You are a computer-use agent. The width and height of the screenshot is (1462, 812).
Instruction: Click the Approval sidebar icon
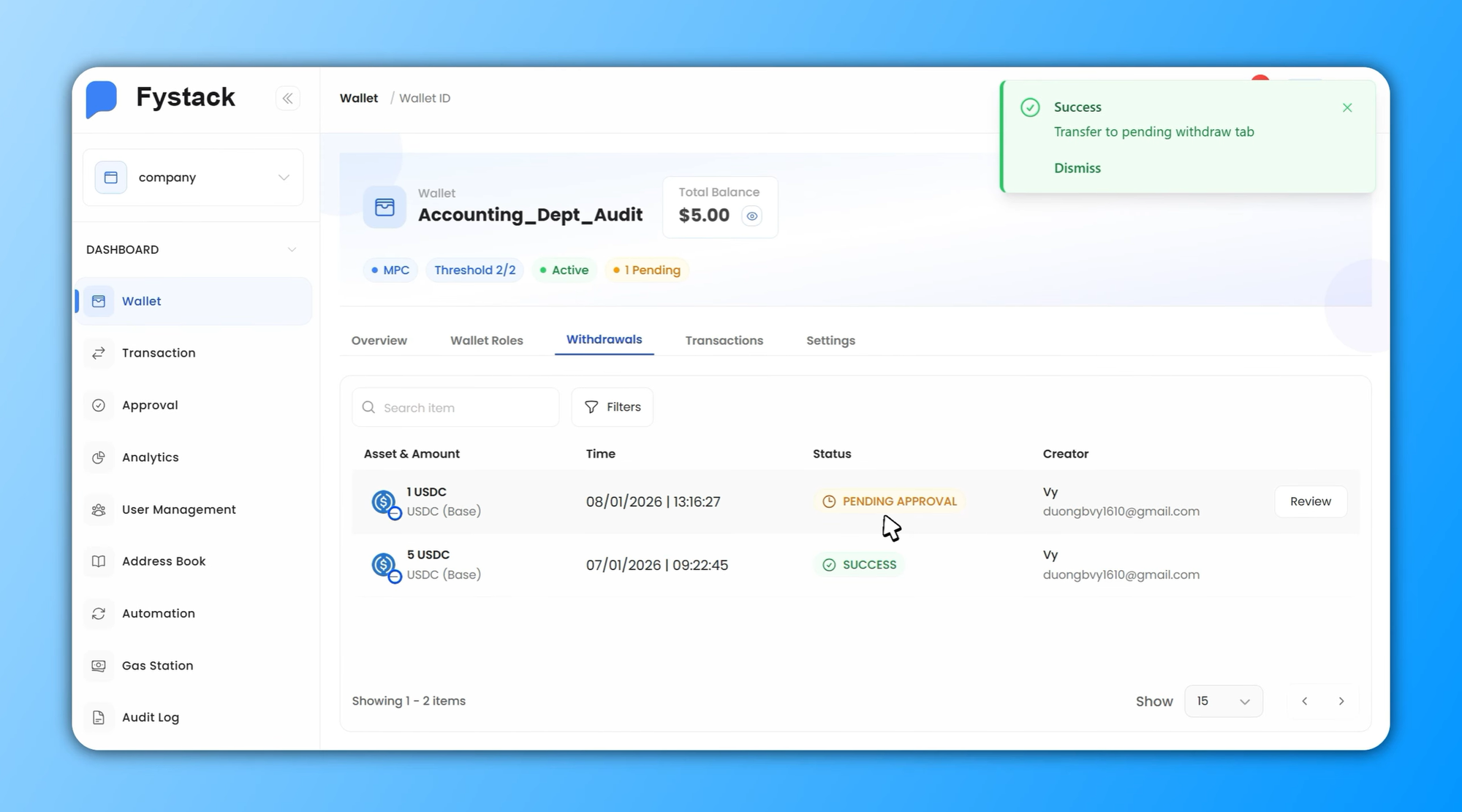click(99, 405)
